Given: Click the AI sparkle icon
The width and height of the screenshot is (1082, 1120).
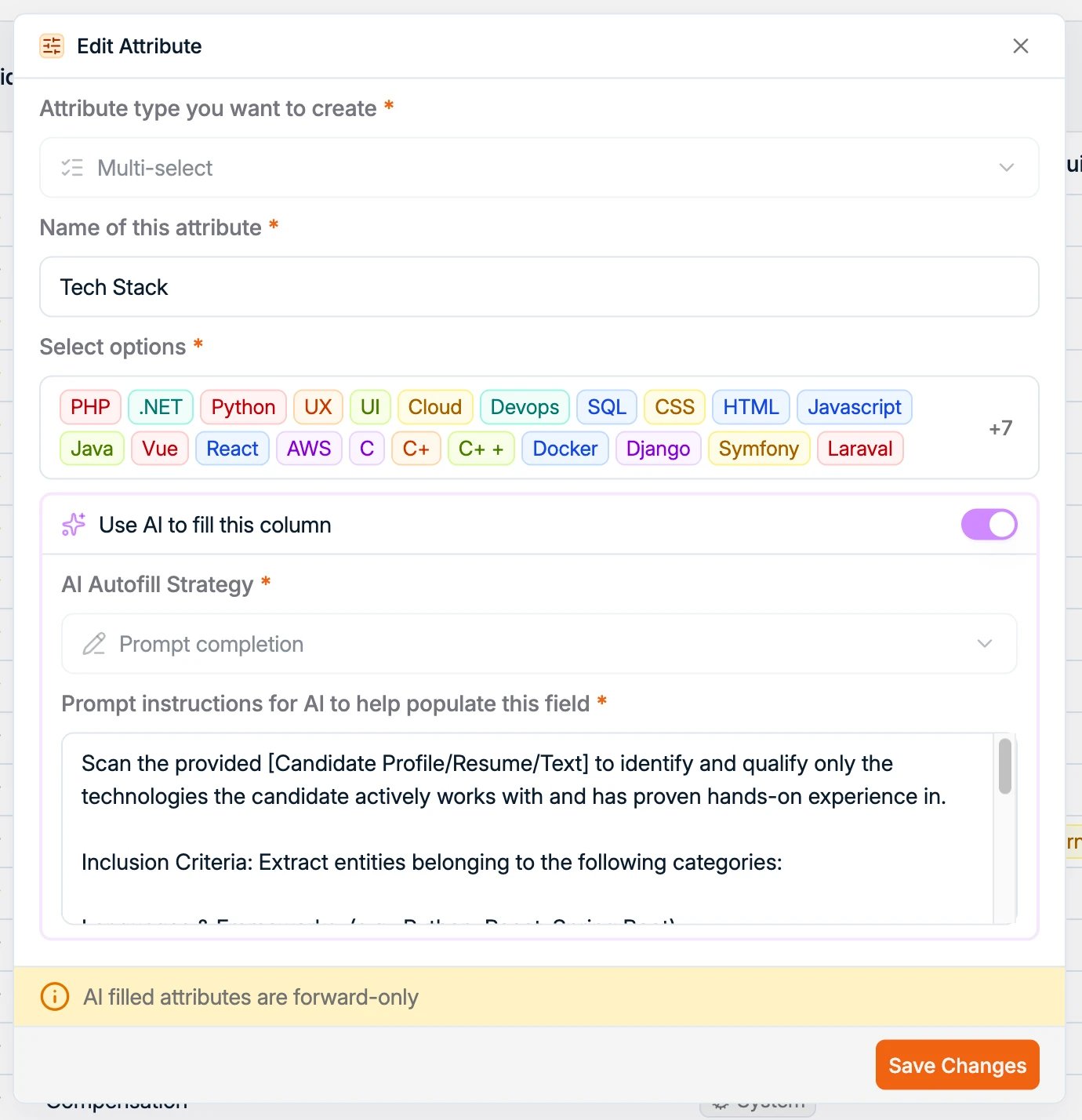Looking at the screenshot, I should coord(74,525).
